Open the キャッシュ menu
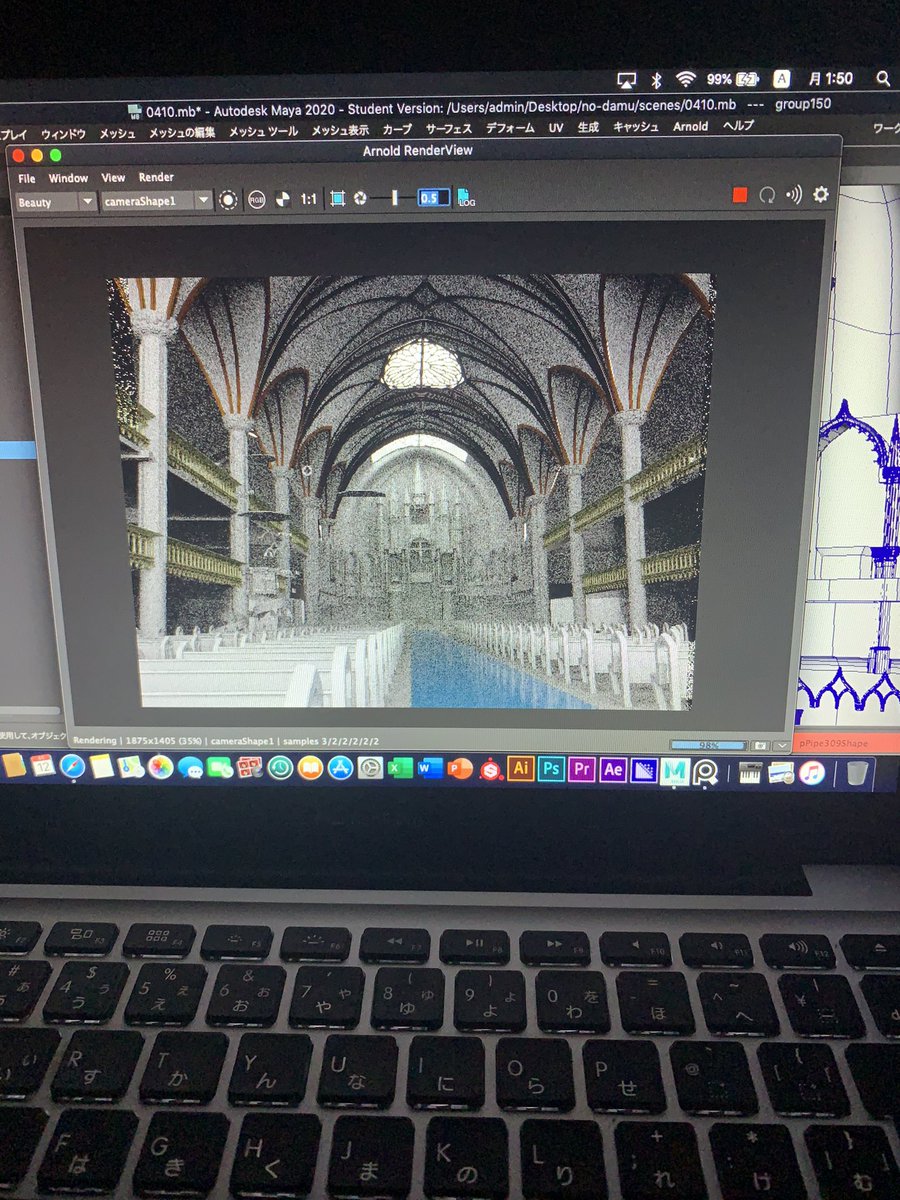The width and height of the screenshot is (900, 1200). pyautogui.click(x=635, y=127)
